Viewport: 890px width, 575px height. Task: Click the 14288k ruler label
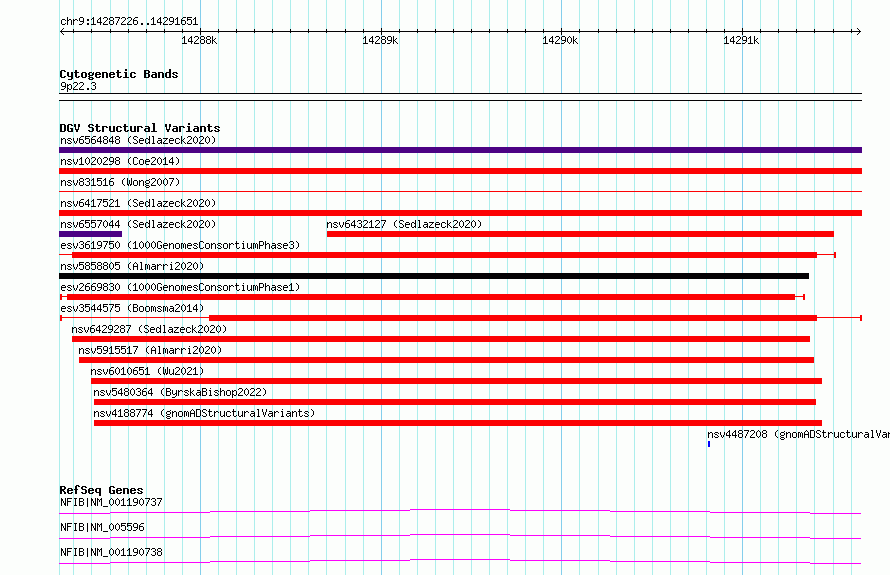199,40
